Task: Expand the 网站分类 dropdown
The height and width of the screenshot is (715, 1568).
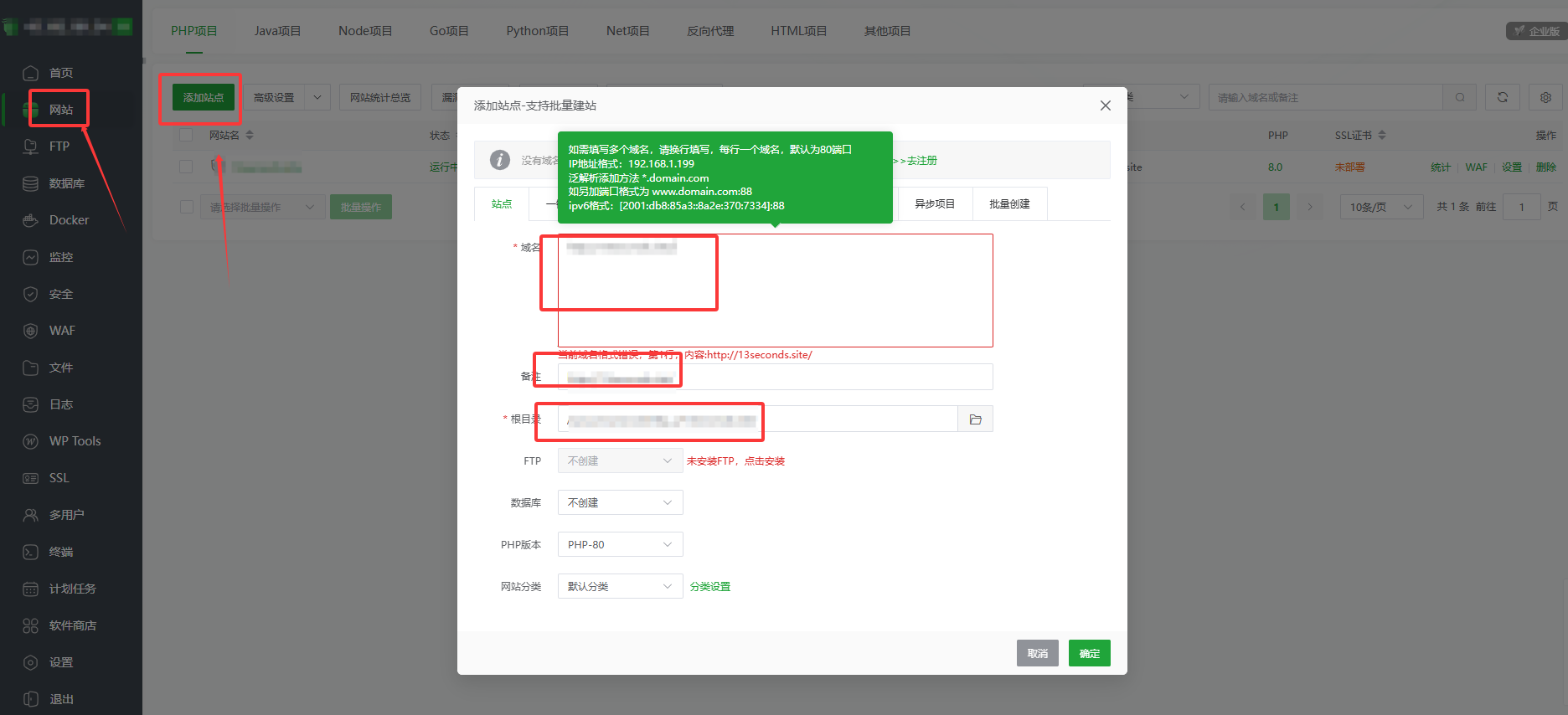Action: [620, 586]
